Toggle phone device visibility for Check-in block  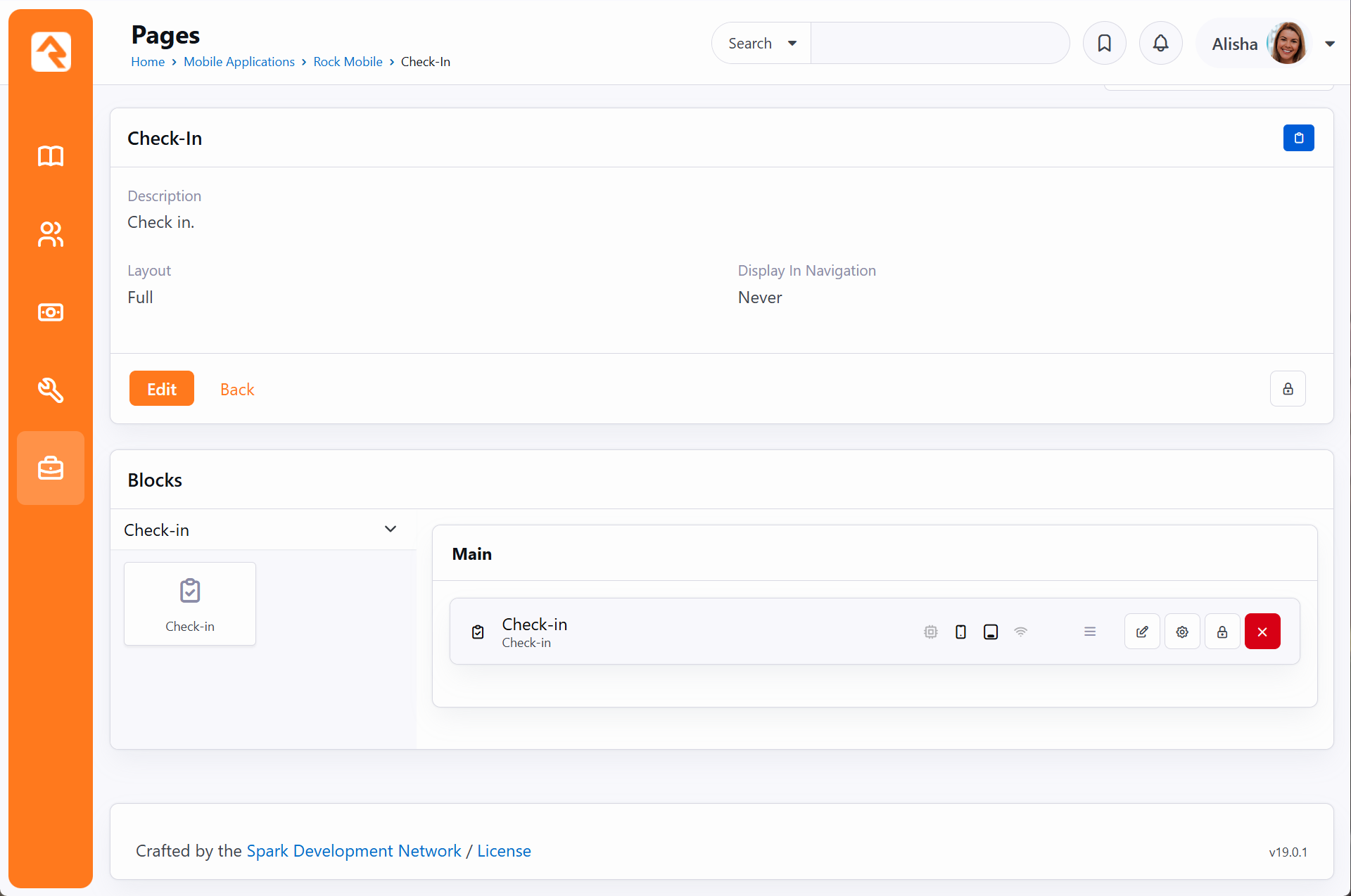960,632
